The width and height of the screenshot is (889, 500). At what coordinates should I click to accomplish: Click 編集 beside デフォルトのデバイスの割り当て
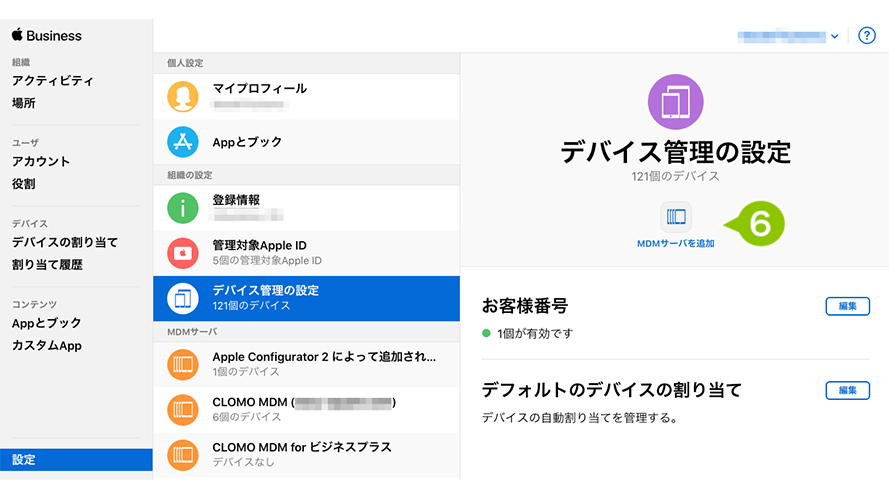tap(848, 390)
